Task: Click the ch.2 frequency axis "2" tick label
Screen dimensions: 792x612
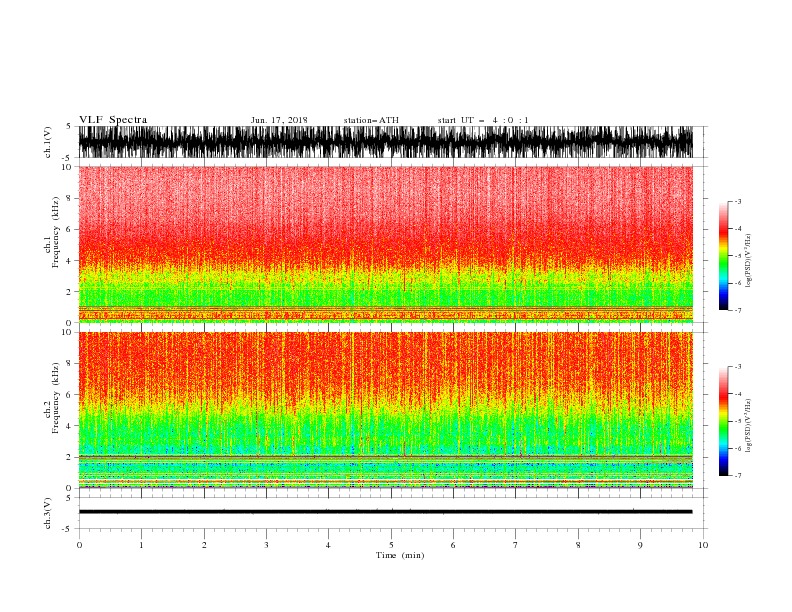Action: (69, 457)
